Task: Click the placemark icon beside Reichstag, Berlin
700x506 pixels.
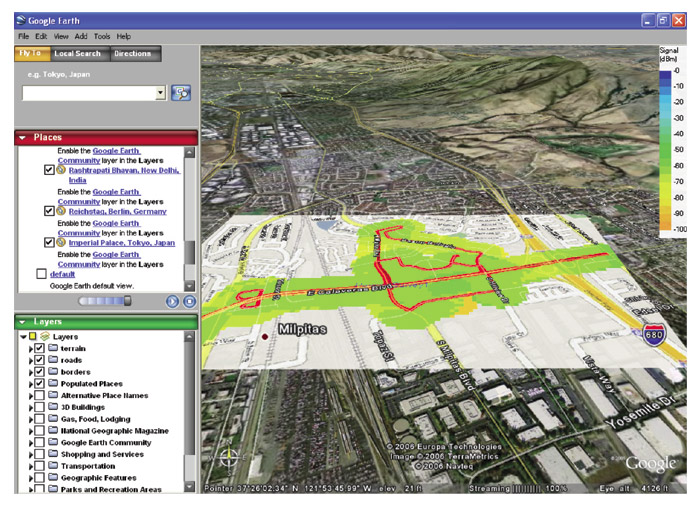Action: (x=61, y=211)
